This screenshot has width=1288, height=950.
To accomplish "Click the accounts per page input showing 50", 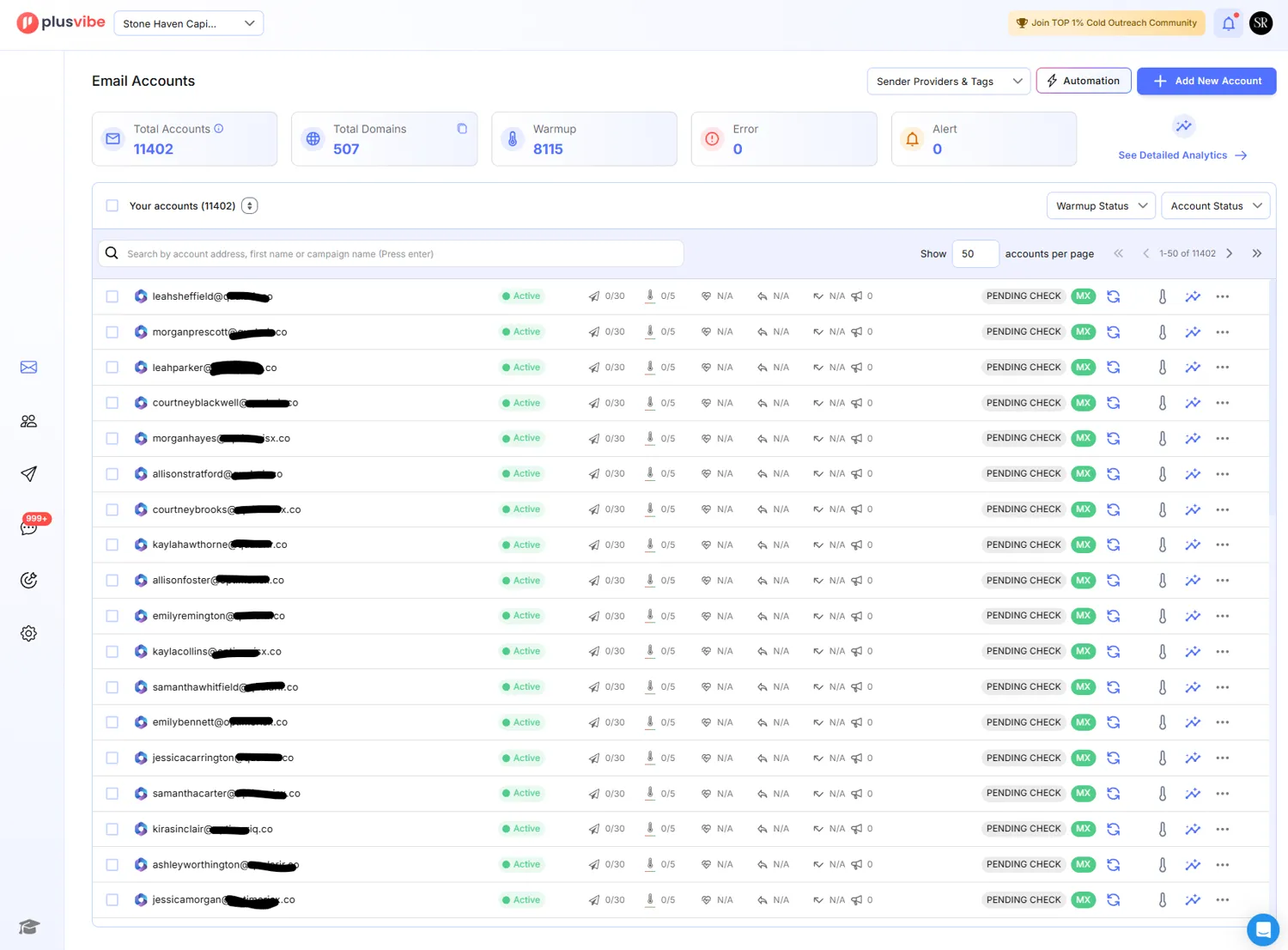I will coord(975,254).
